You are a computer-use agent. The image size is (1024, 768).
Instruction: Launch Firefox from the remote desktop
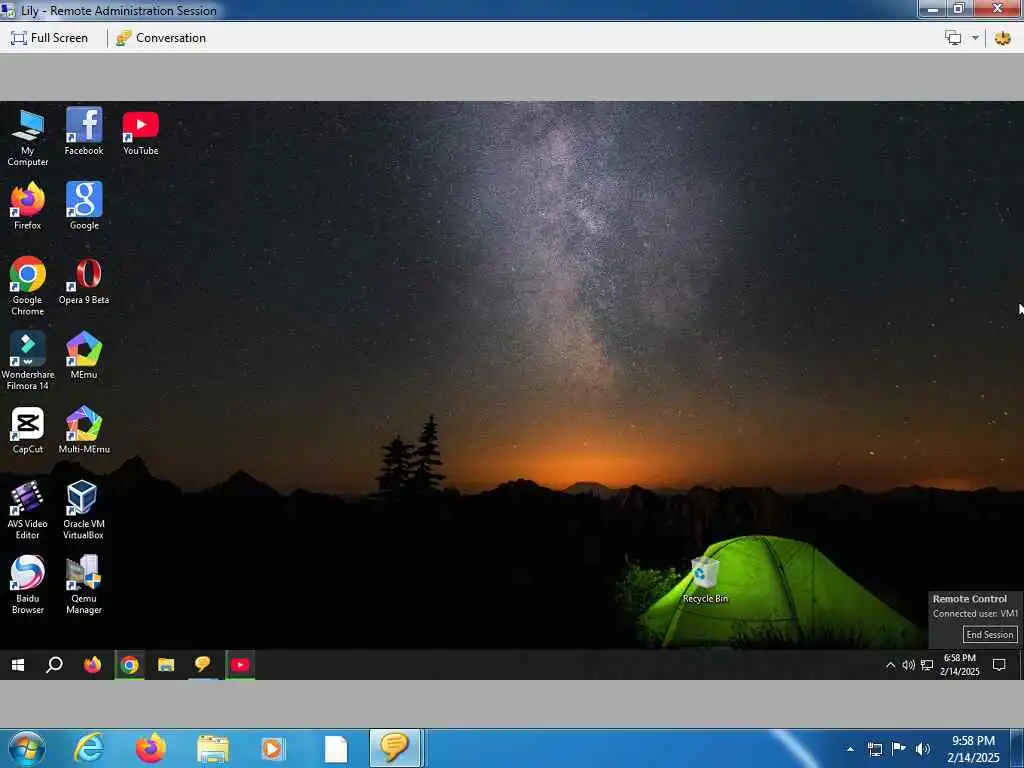pyautogui.click(x=27, y=206)
